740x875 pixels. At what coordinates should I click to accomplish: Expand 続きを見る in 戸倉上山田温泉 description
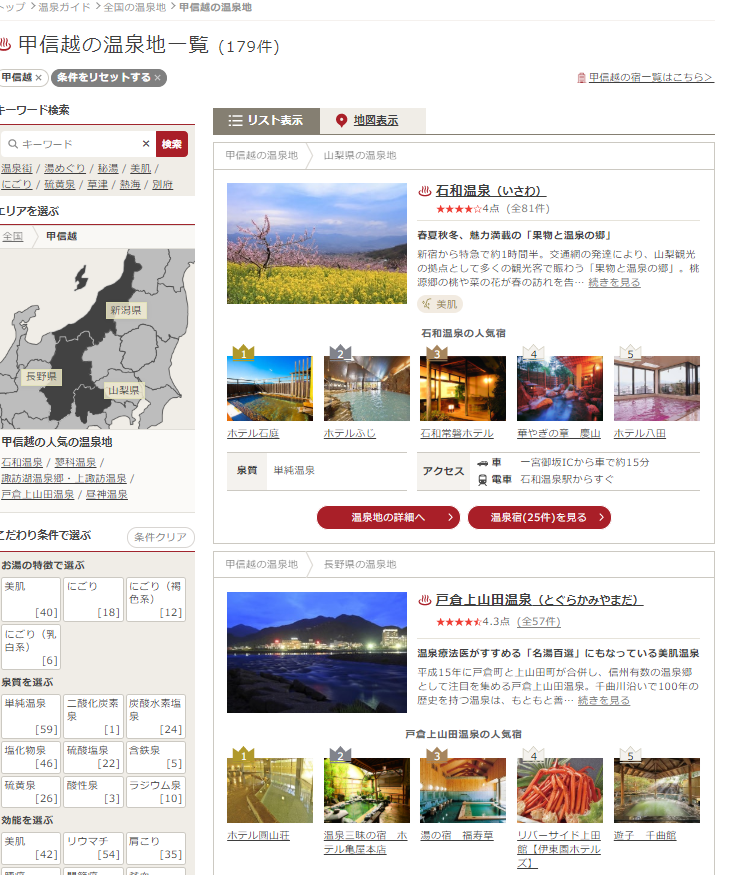[x=604, y=700]
